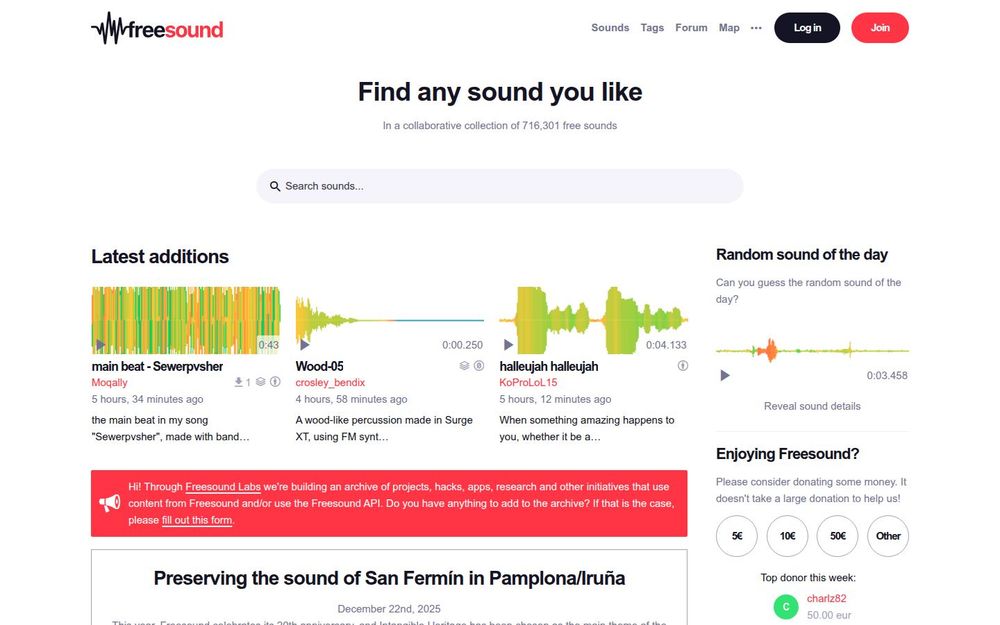Viewport: 1000px width, 625px height.
Task: Expand the three-dots more menu
Action: click(756, 28)
